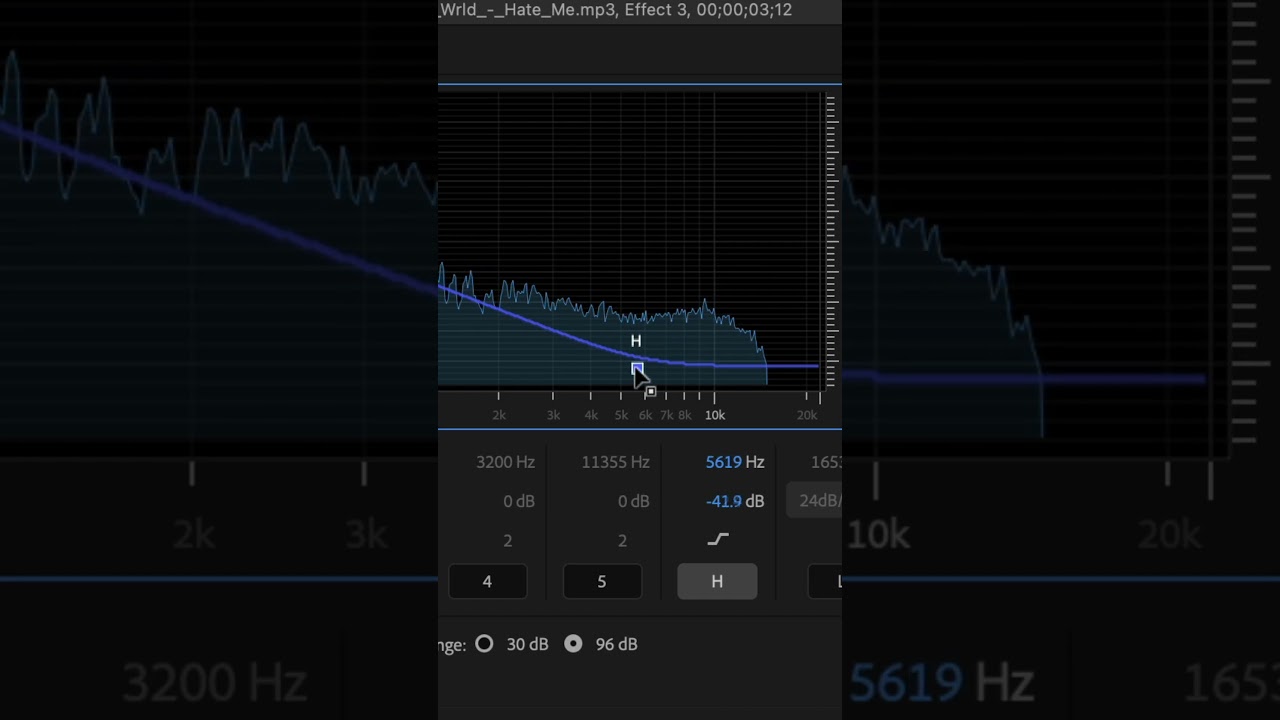Click the 10k frequency axis label
1280x720 pixels.
pos(714,415)
